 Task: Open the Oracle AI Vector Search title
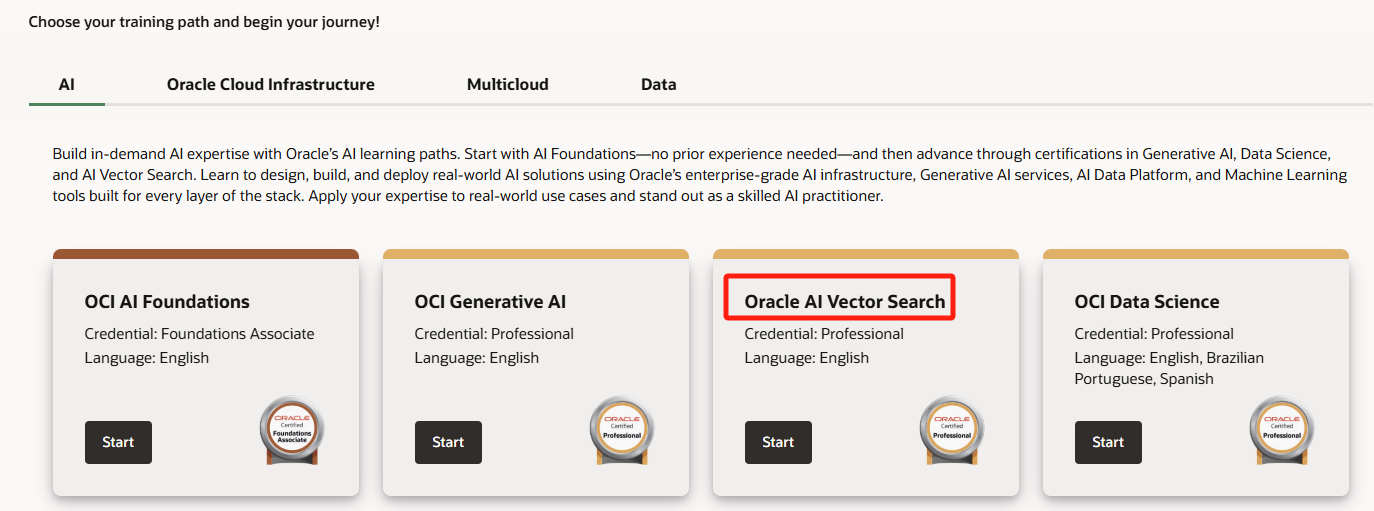844,302
